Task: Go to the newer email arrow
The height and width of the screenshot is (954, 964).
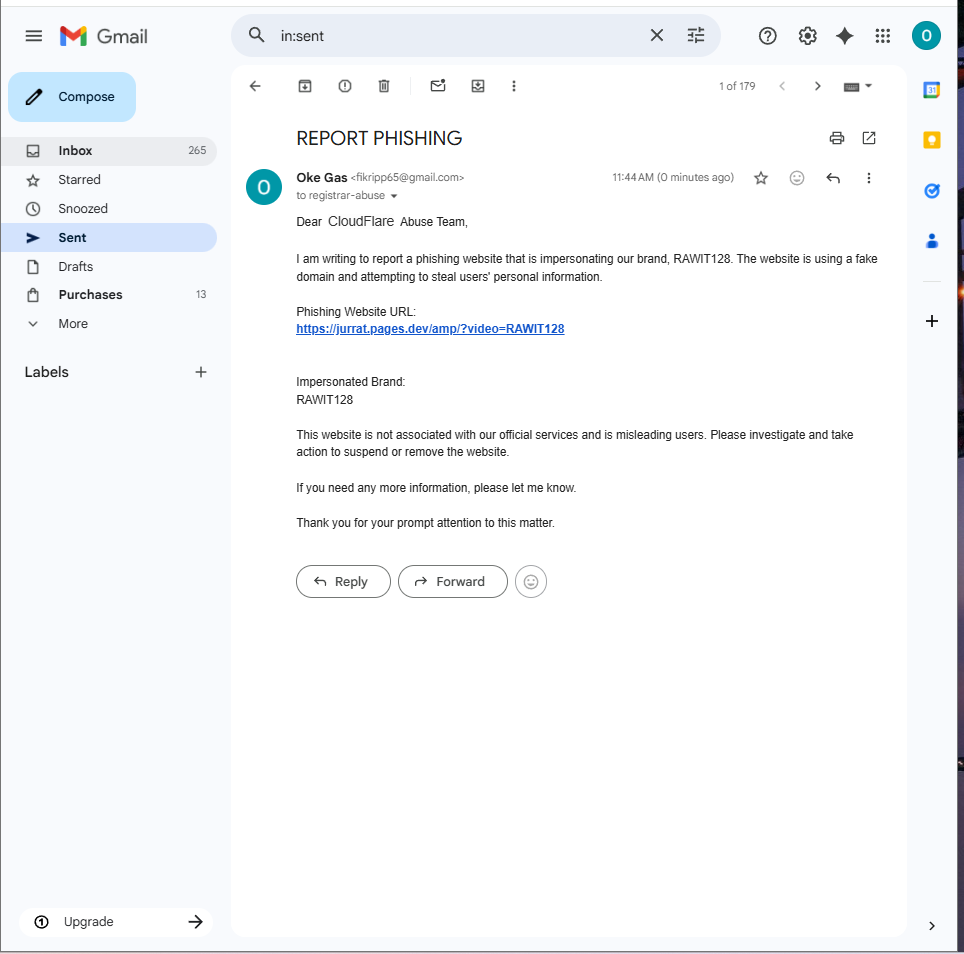Action: click(782, 86)
